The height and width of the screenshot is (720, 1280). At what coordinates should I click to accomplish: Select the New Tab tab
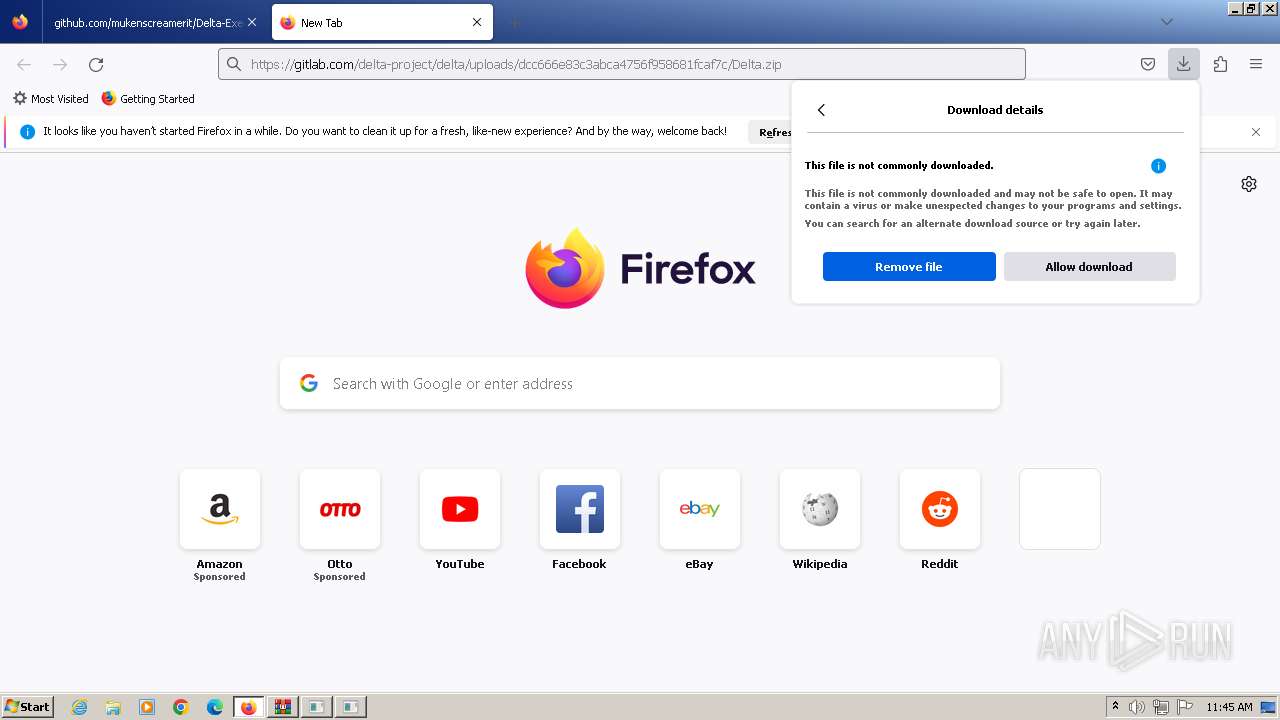[x=381, y=22]
